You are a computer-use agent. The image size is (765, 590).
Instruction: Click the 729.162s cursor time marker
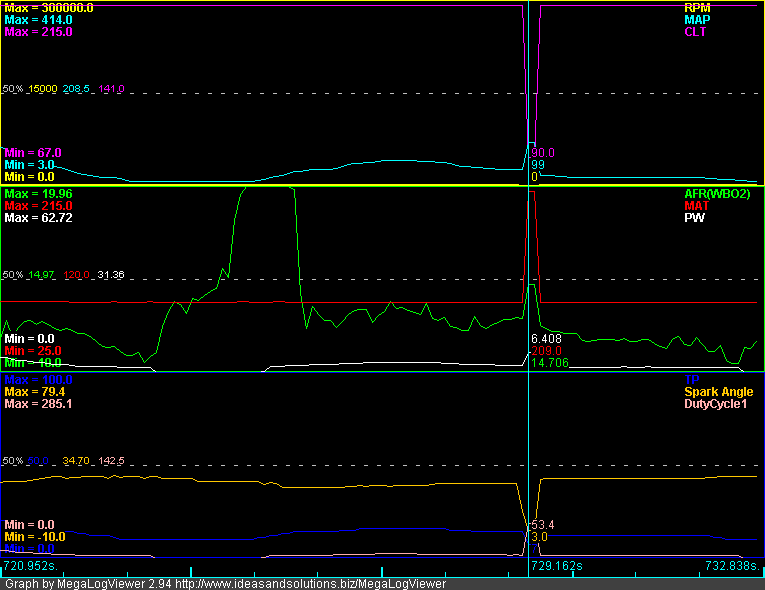[x=558, y=566]
